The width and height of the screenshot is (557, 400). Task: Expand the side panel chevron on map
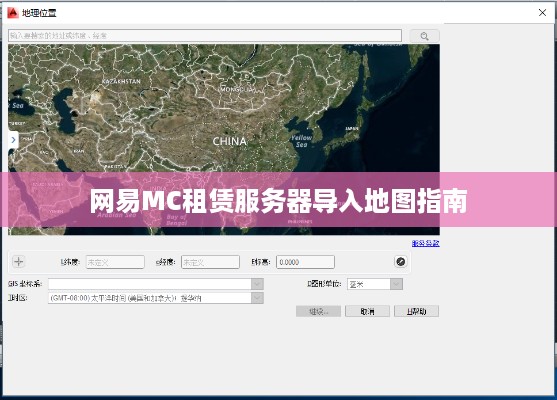click(x=13, y=140)
